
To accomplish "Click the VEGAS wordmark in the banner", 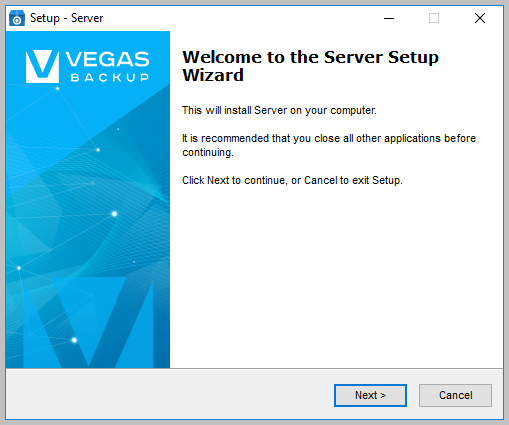I will 107,59.
